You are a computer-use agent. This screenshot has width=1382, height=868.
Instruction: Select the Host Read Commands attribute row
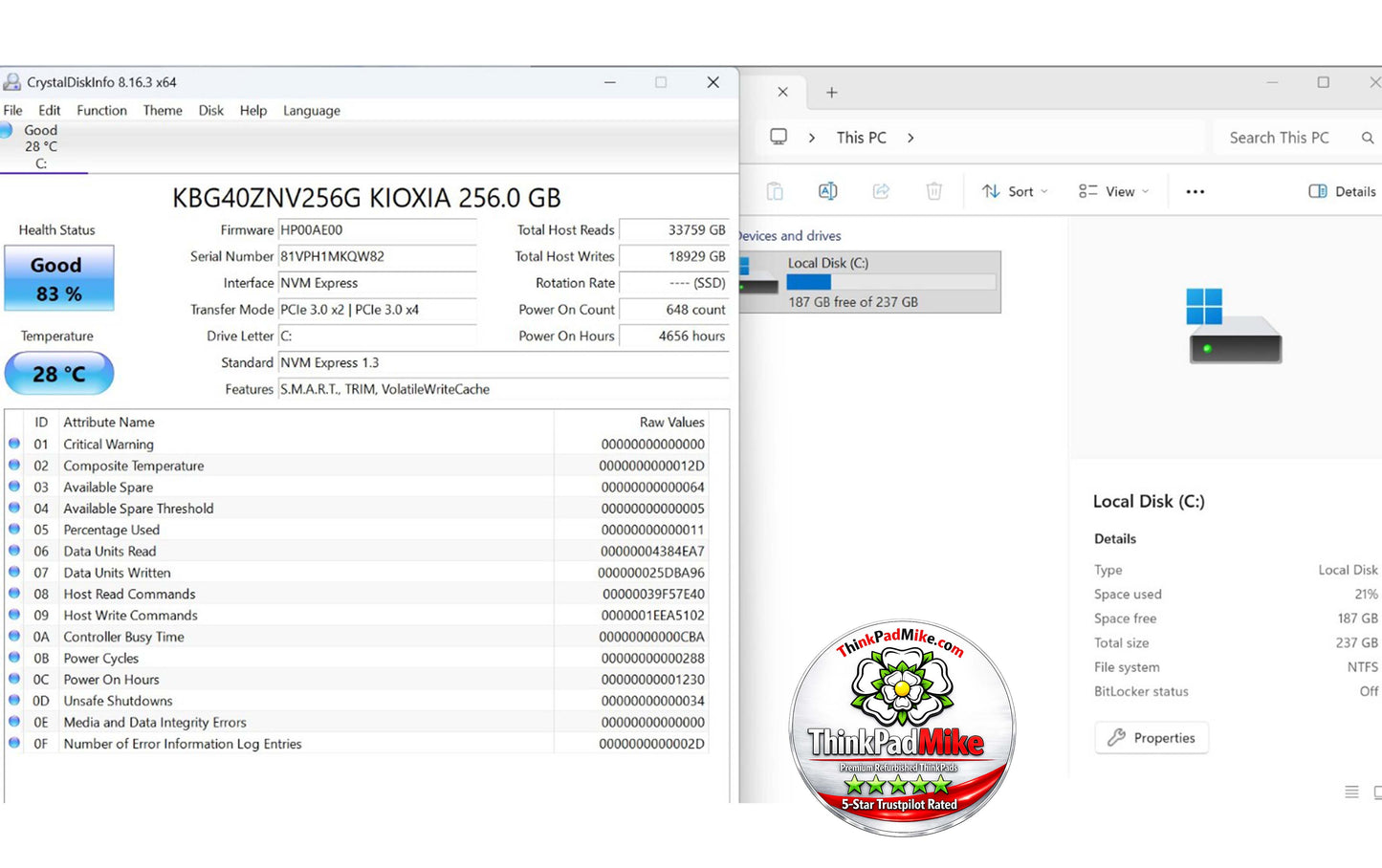pyautogui.click(x=357, y=595)
